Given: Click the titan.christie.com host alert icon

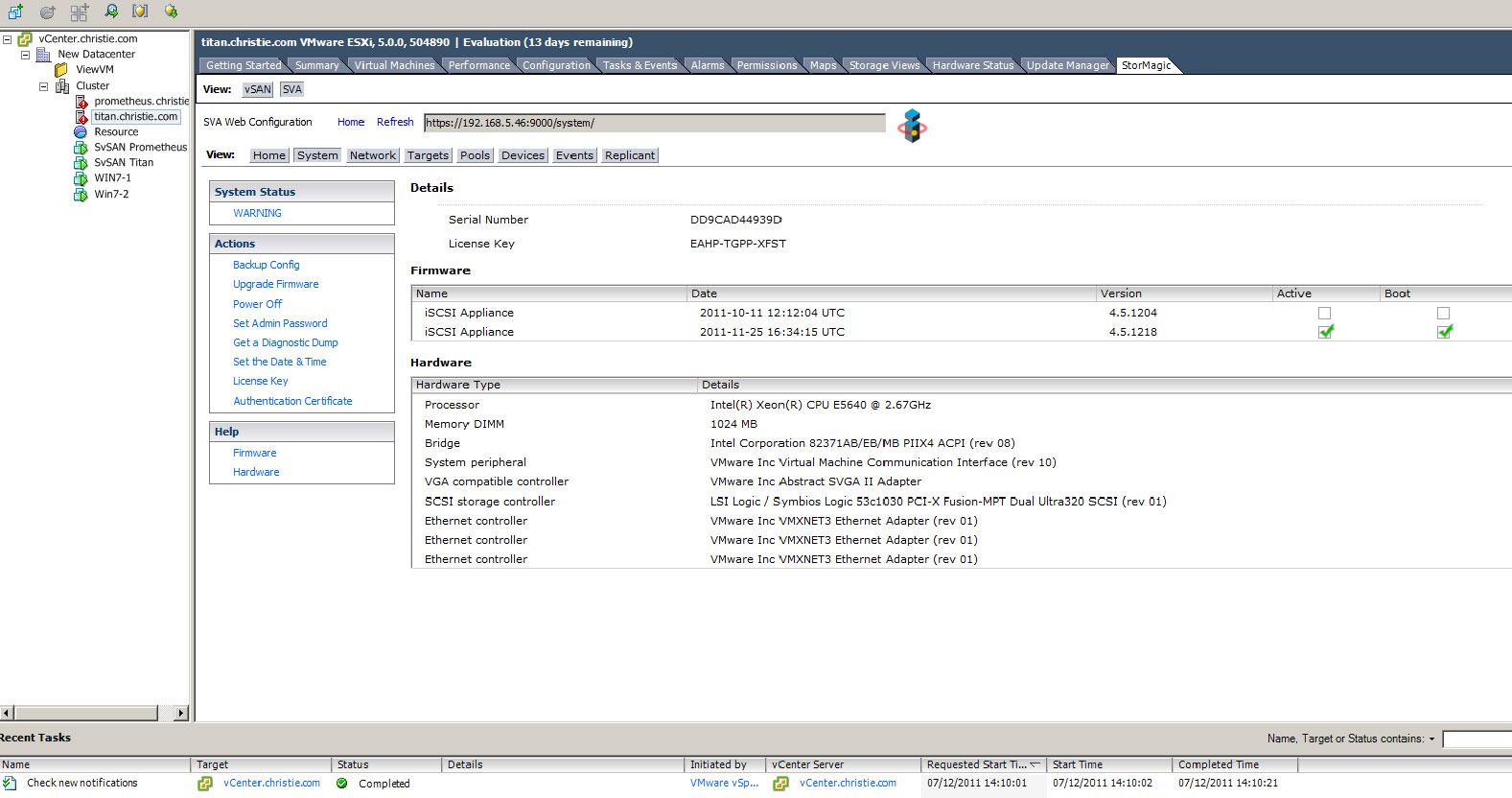Looking at the screenshot, I should [81, 117].
